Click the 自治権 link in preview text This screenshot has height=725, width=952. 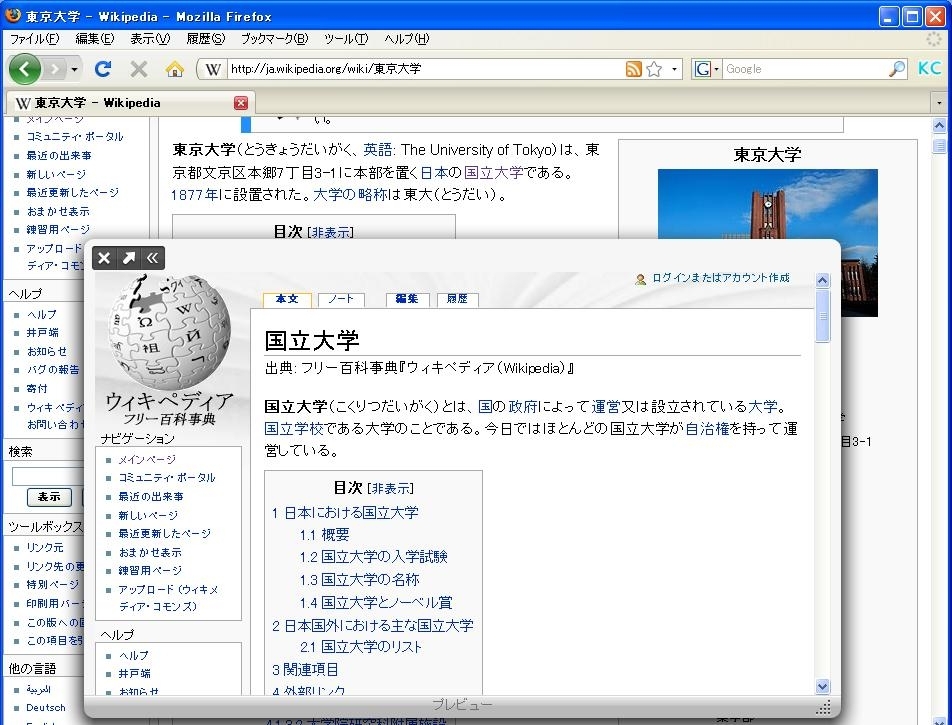[x=707, y=429]
